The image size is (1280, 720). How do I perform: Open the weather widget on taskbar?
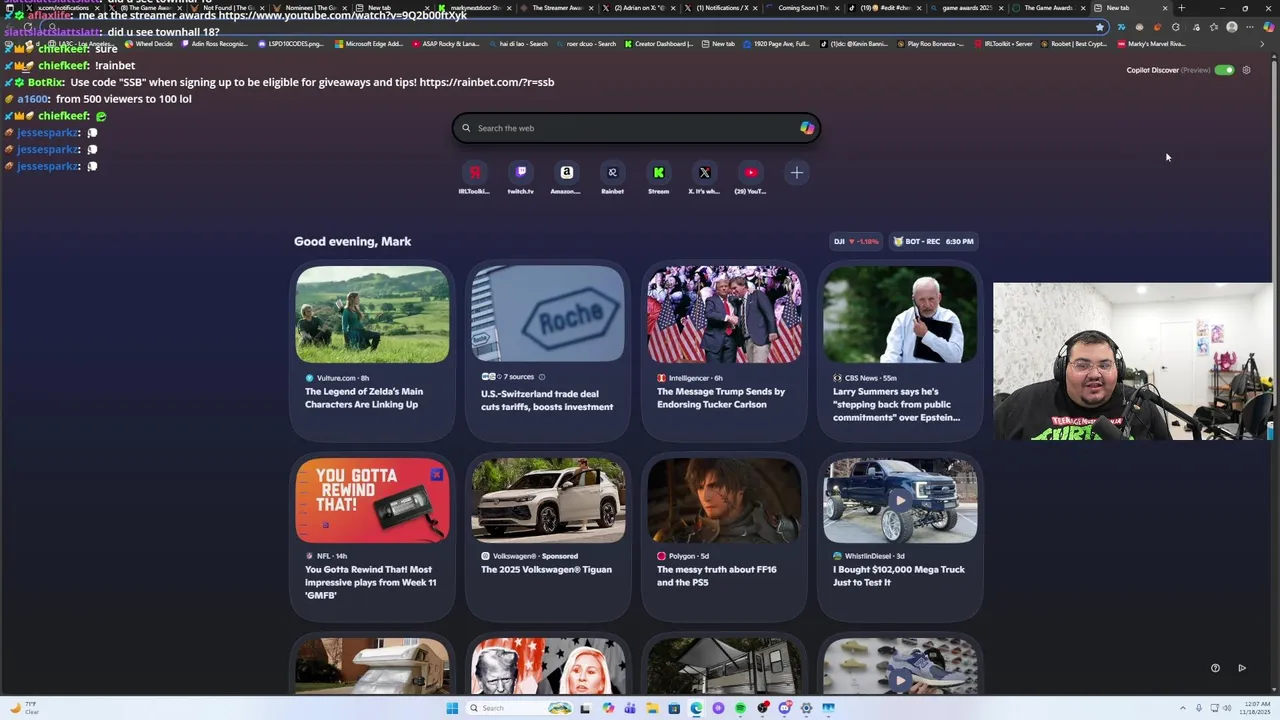coord(22,708)
